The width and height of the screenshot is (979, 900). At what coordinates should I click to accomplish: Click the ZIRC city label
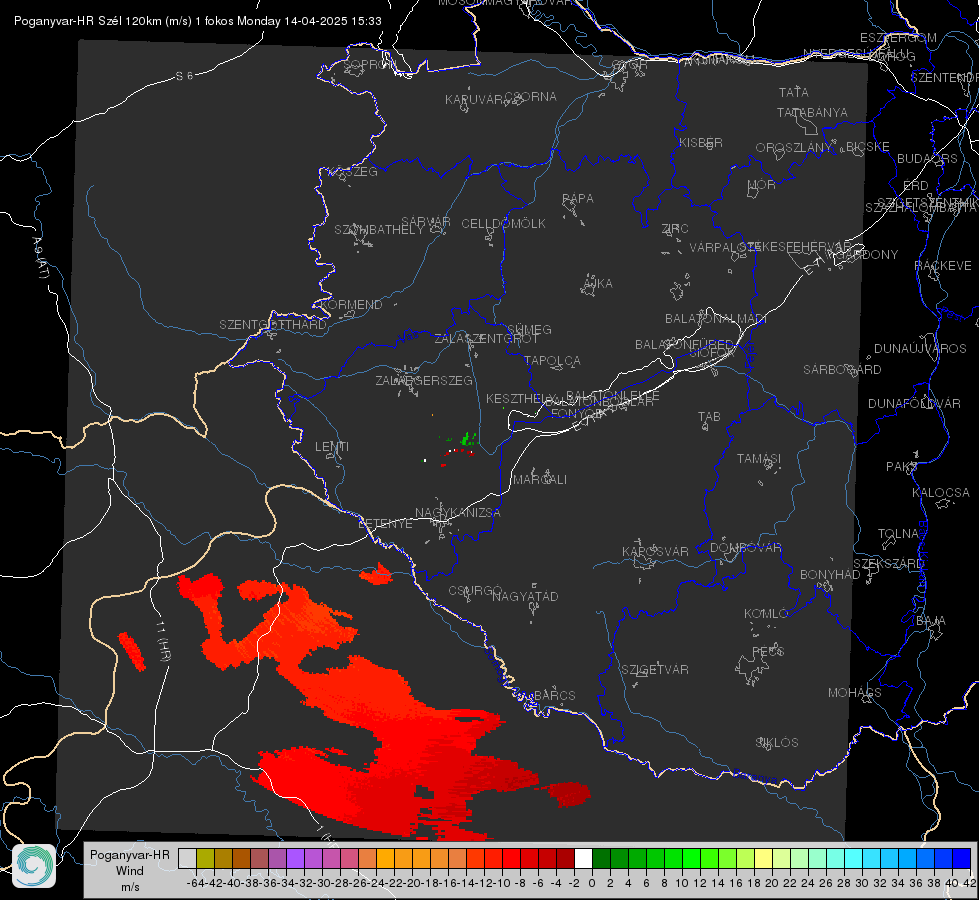(675, 229)
